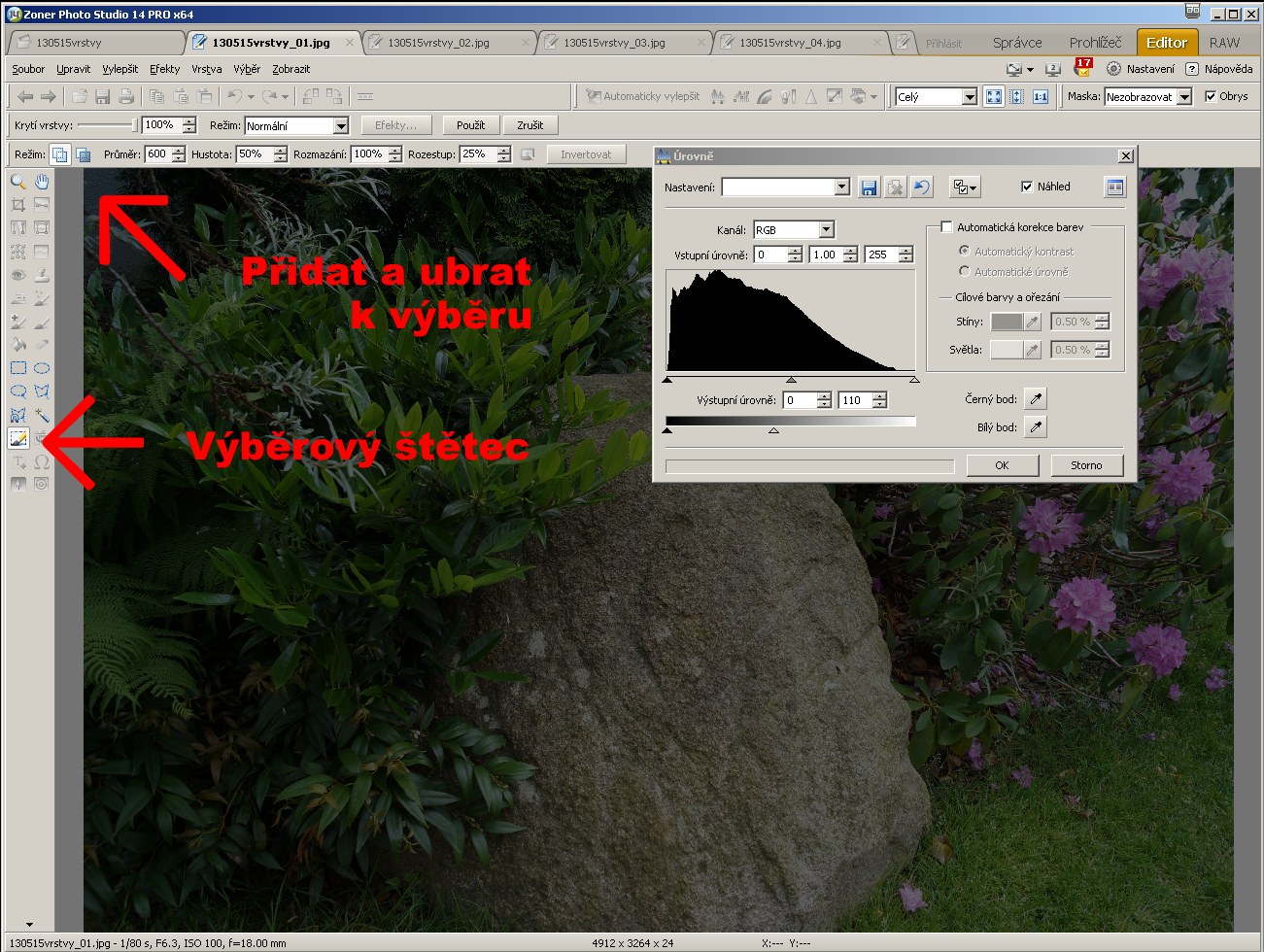Toggle the Náhled preview checkbox
The width and height of the screenshot is (1264, 952).
coord(1027,187)
